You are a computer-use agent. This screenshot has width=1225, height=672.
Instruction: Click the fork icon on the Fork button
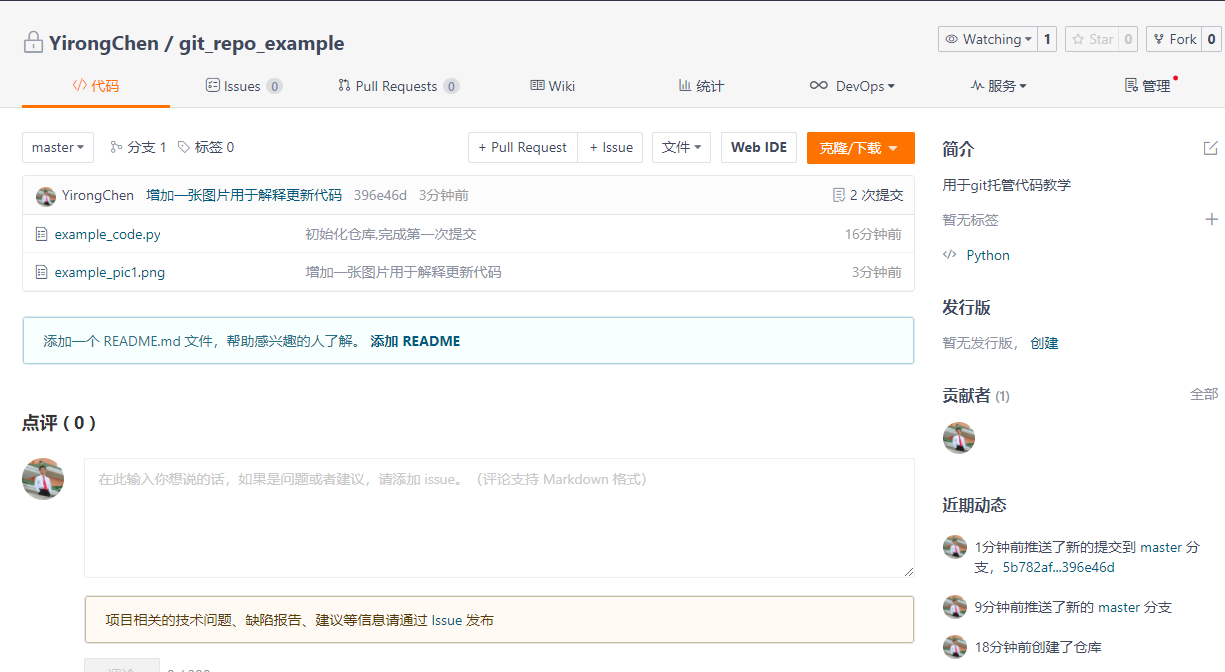tap(1160, 39)
